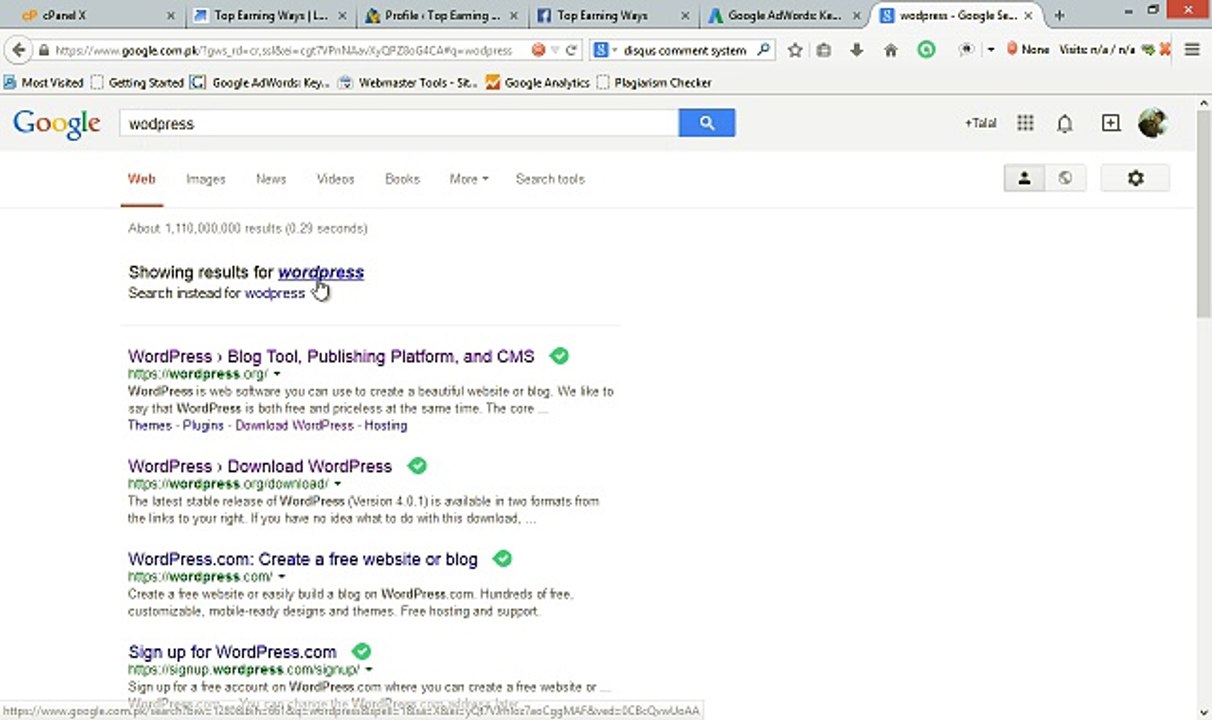Open the Themes sitelink
This screenshot has width=1212, height=720.
[150, 425]
